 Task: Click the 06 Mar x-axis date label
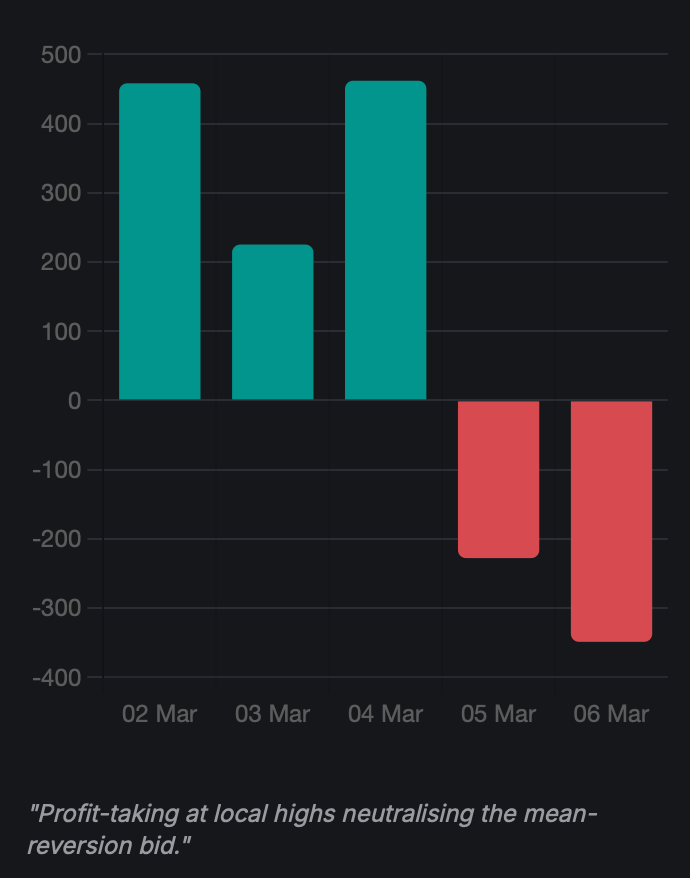point(611,714)
